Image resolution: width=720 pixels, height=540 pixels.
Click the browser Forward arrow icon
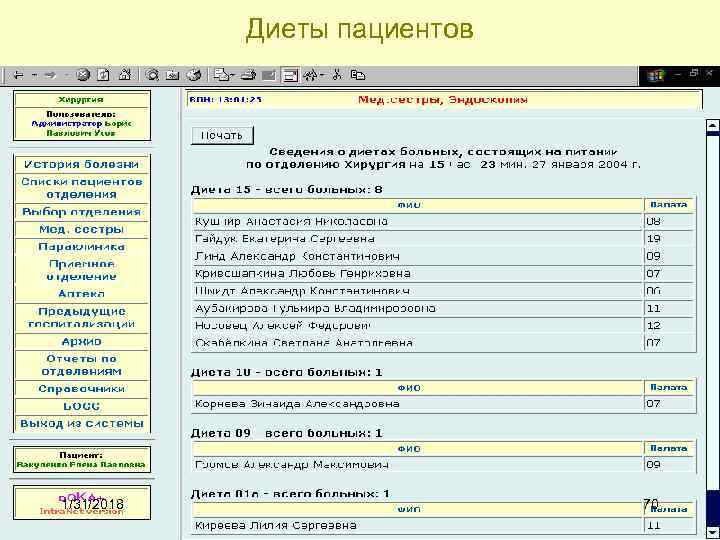pos(51,75)
